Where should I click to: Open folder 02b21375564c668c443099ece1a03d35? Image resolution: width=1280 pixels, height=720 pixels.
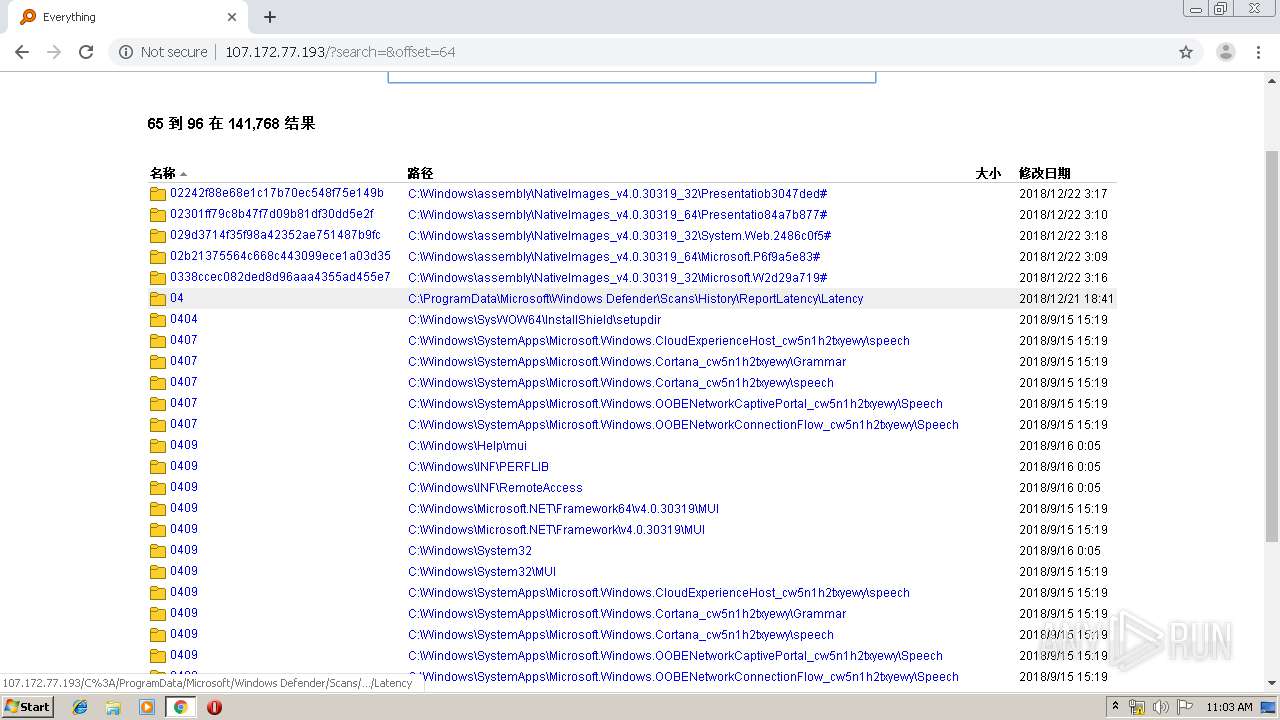[x=280, y=256]
